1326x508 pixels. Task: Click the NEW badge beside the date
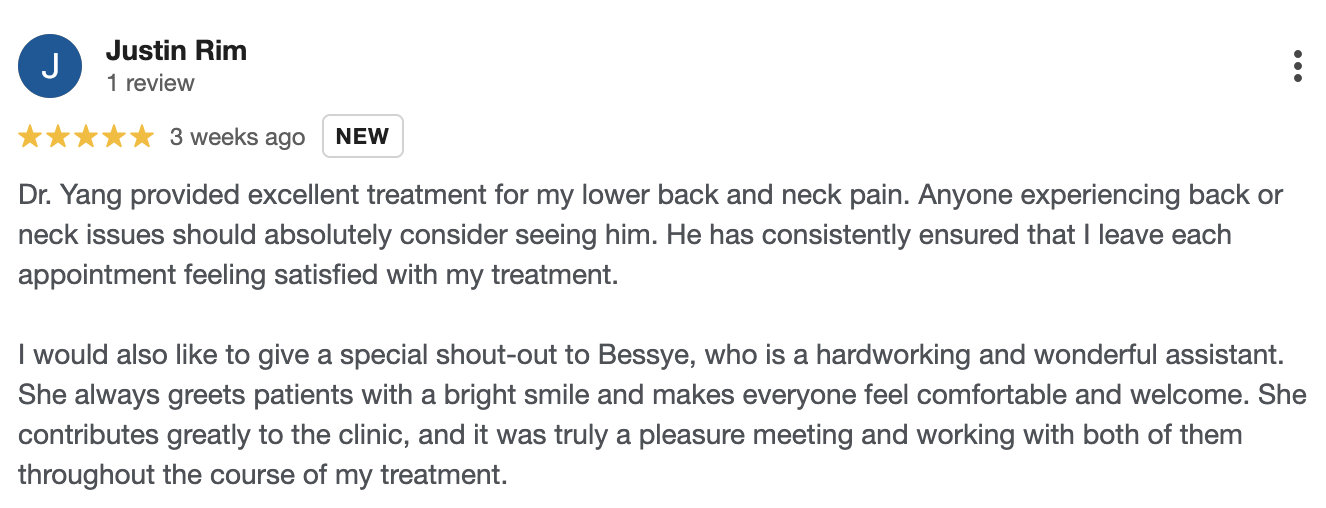[x=362, y=137]
